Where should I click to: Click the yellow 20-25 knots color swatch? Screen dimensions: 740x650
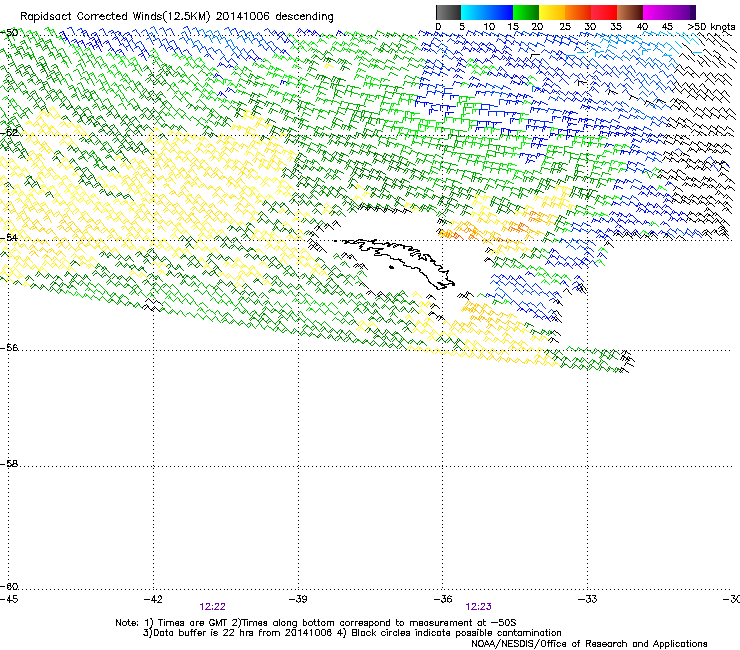552,12
